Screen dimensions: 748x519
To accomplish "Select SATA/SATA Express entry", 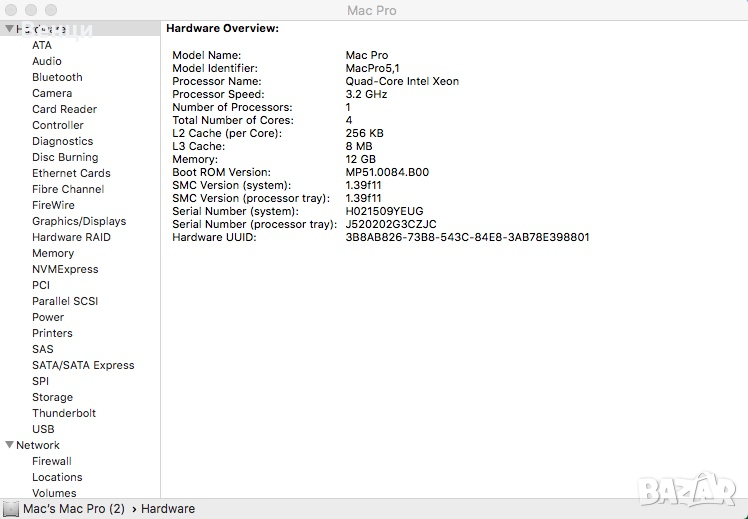I will coord(83,365).
